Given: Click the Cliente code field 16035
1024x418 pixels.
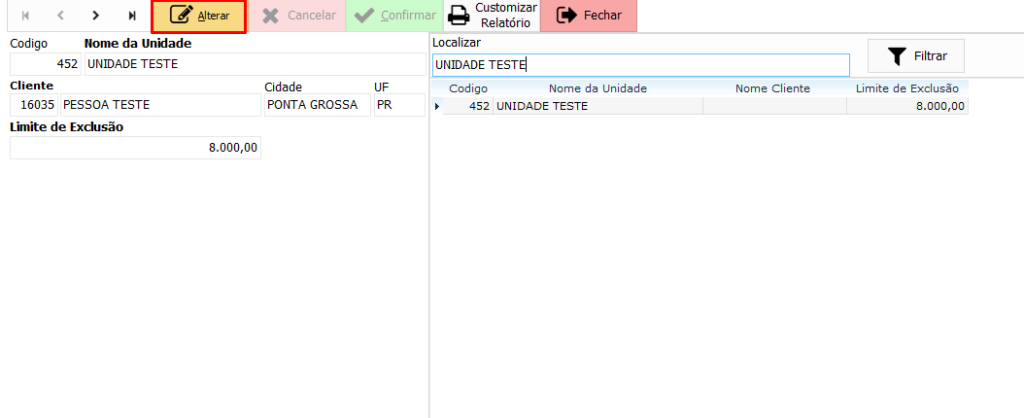Looking at the screenshot, I should coord(35,105).
